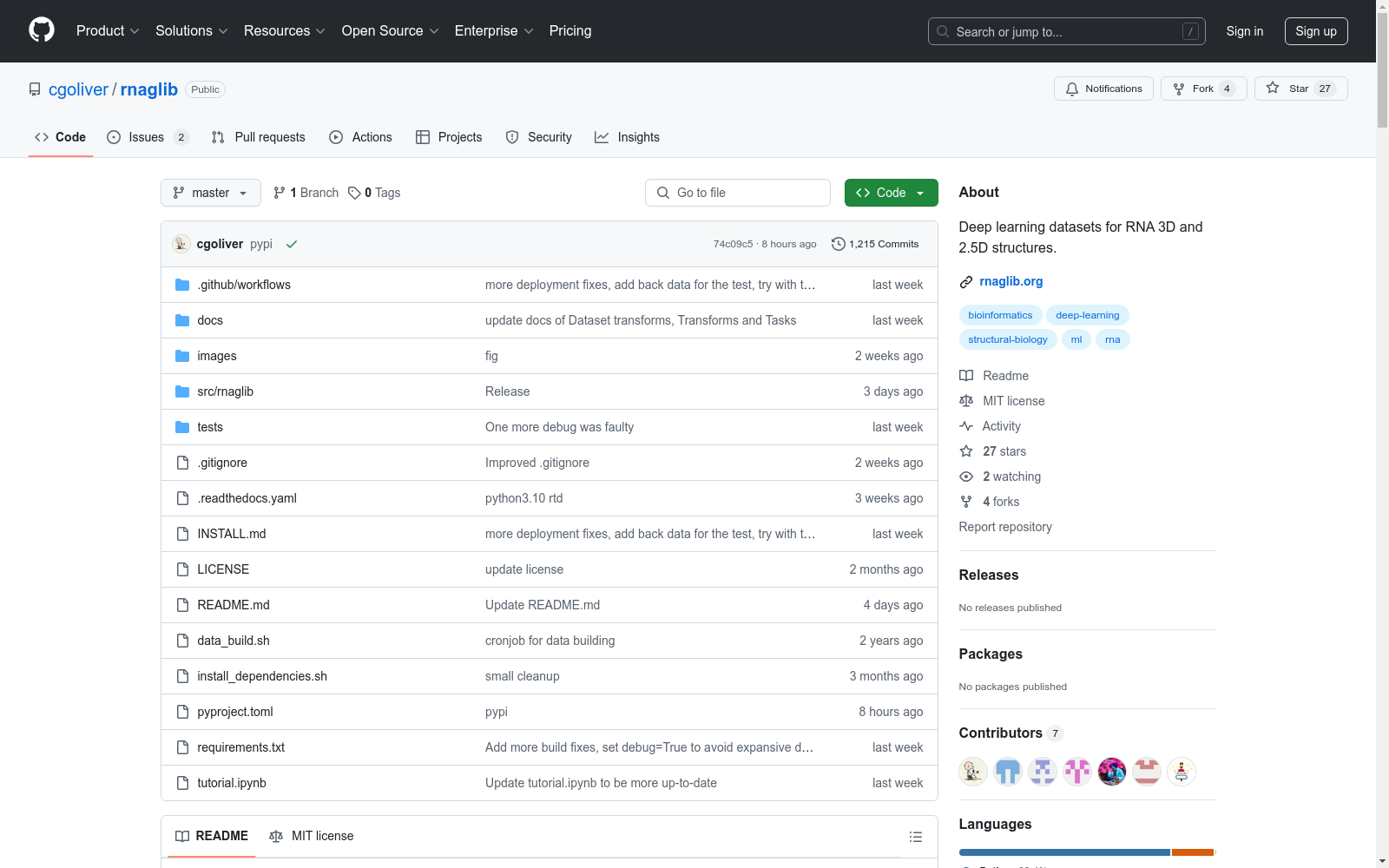The height and width of the screenshot is (868, 1389).
Task: Click the Go to file search field
Action: tap(738, 193)
